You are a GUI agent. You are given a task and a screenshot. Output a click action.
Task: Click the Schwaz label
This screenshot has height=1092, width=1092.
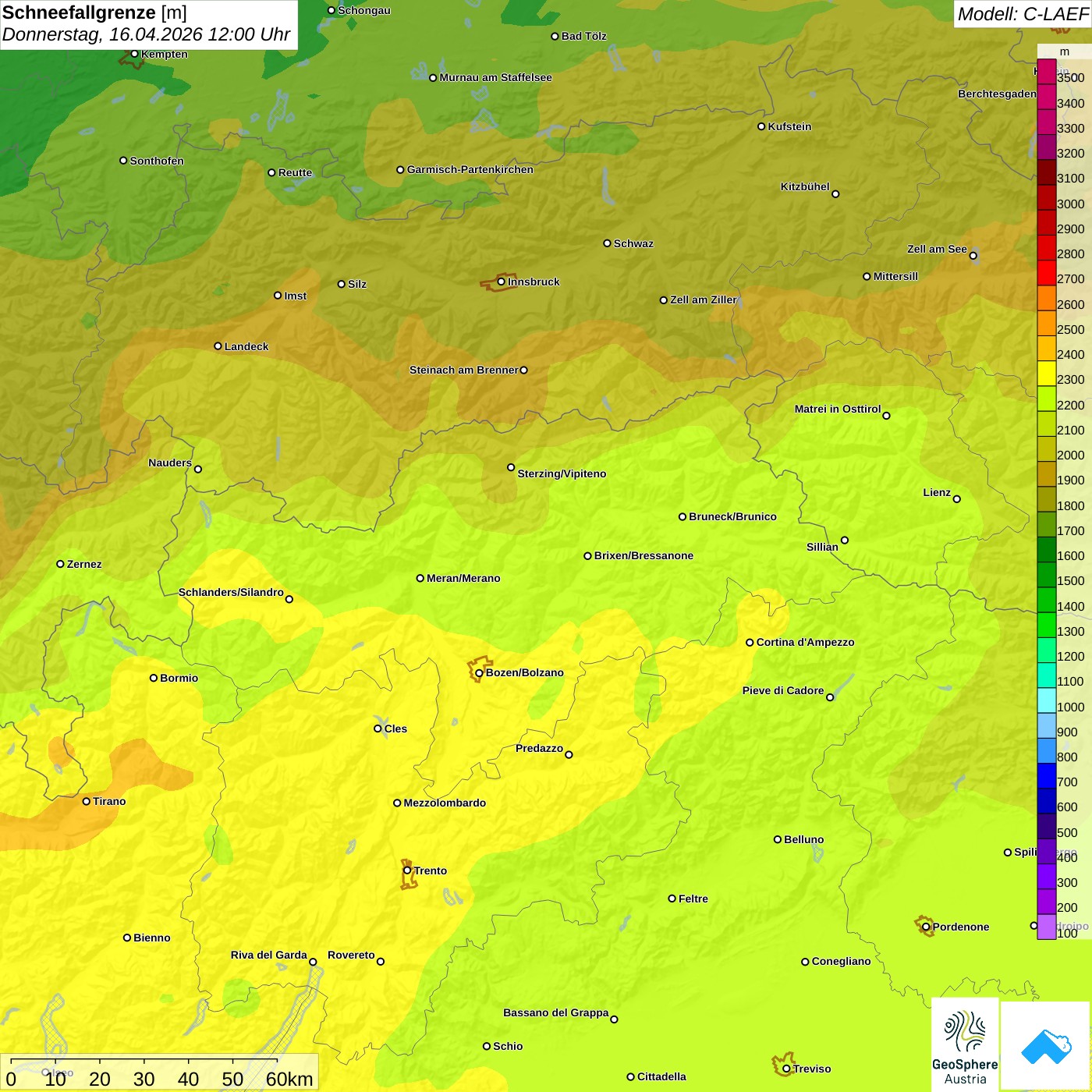point(633,243)
